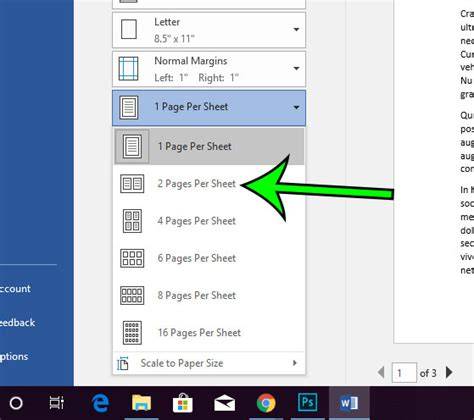
Task: Open File Explorer from the taskbar
Action: pos(142,403)
